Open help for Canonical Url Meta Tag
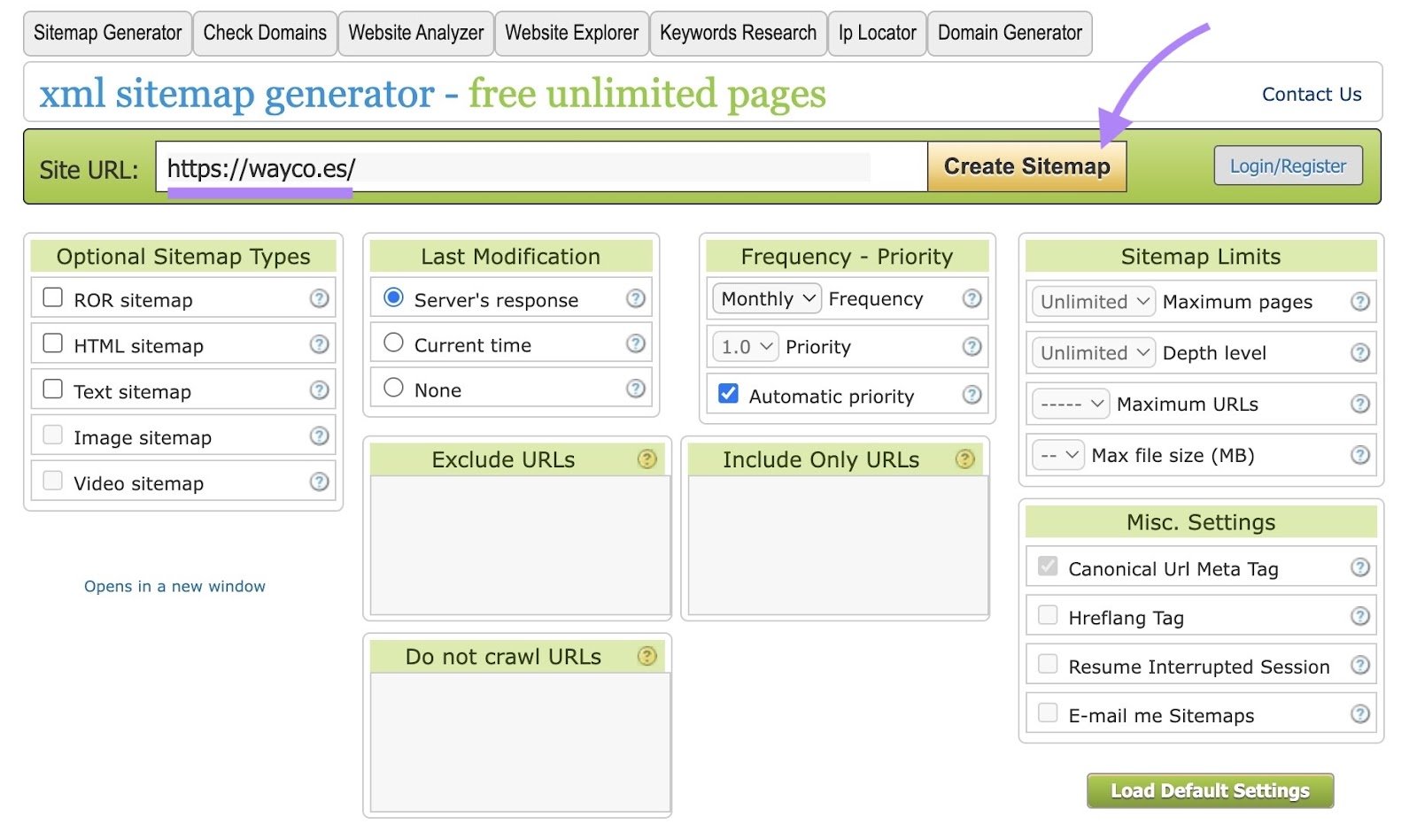The height and width of the screenshot is (840, 1417). (x=1360, y=567)
